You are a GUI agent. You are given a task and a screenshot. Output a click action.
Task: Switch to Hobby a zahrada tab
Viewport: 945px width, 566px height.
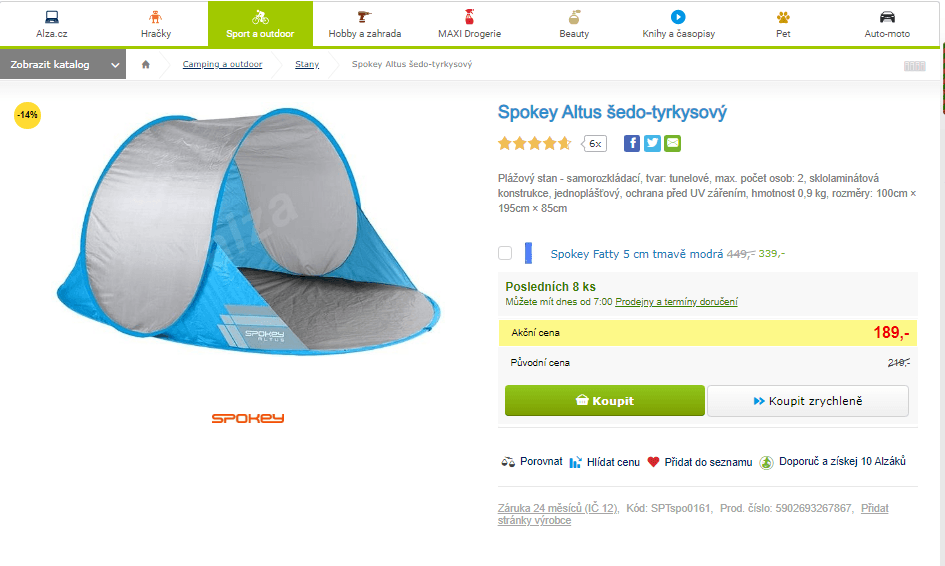(365, 24)
